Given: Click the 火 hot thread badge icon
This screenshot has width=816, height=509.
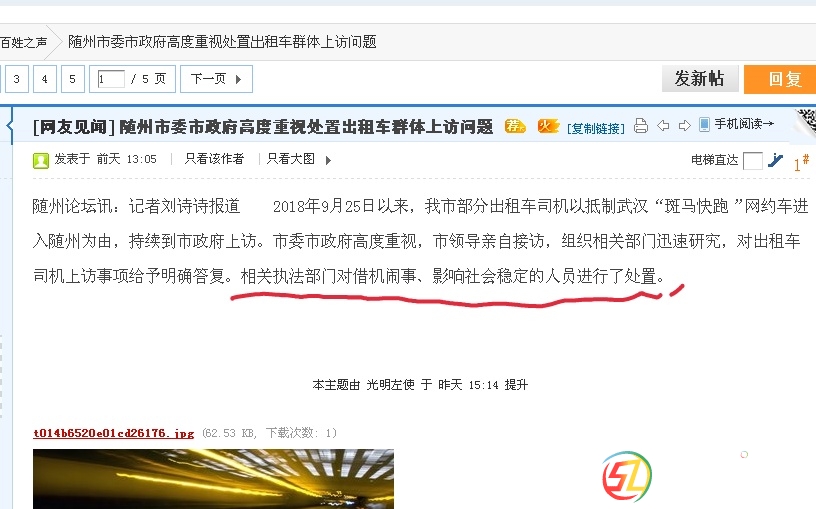Looking at the screenshot, I should 548,125.
